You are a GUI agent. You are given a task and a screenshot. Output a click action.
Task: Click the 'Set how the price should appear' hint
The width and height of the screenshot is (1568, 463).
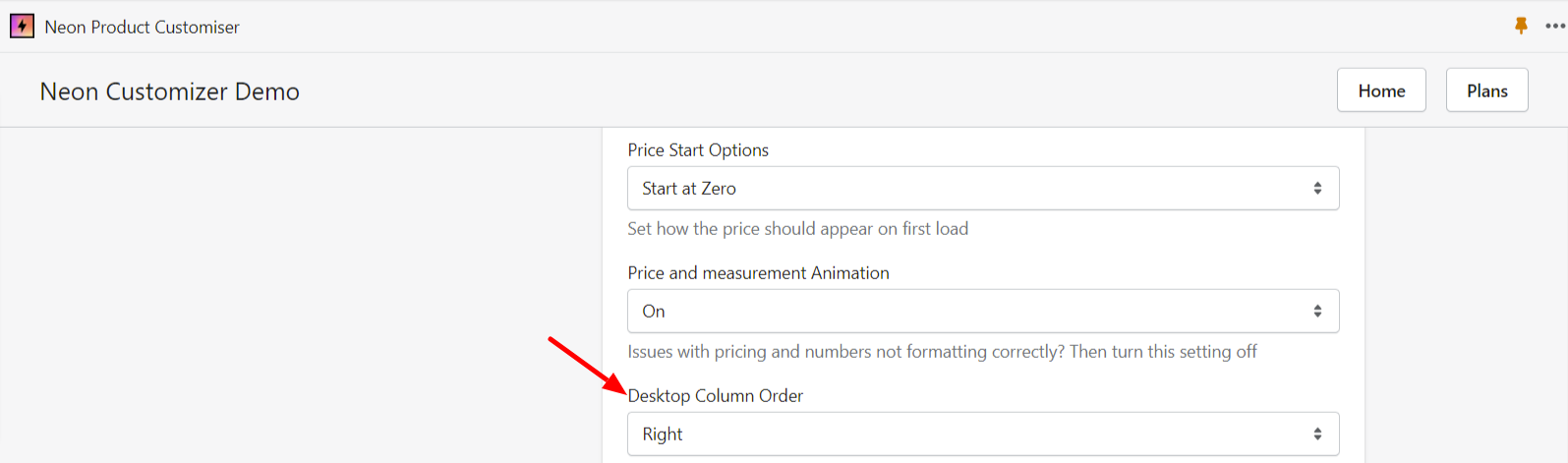797,229
